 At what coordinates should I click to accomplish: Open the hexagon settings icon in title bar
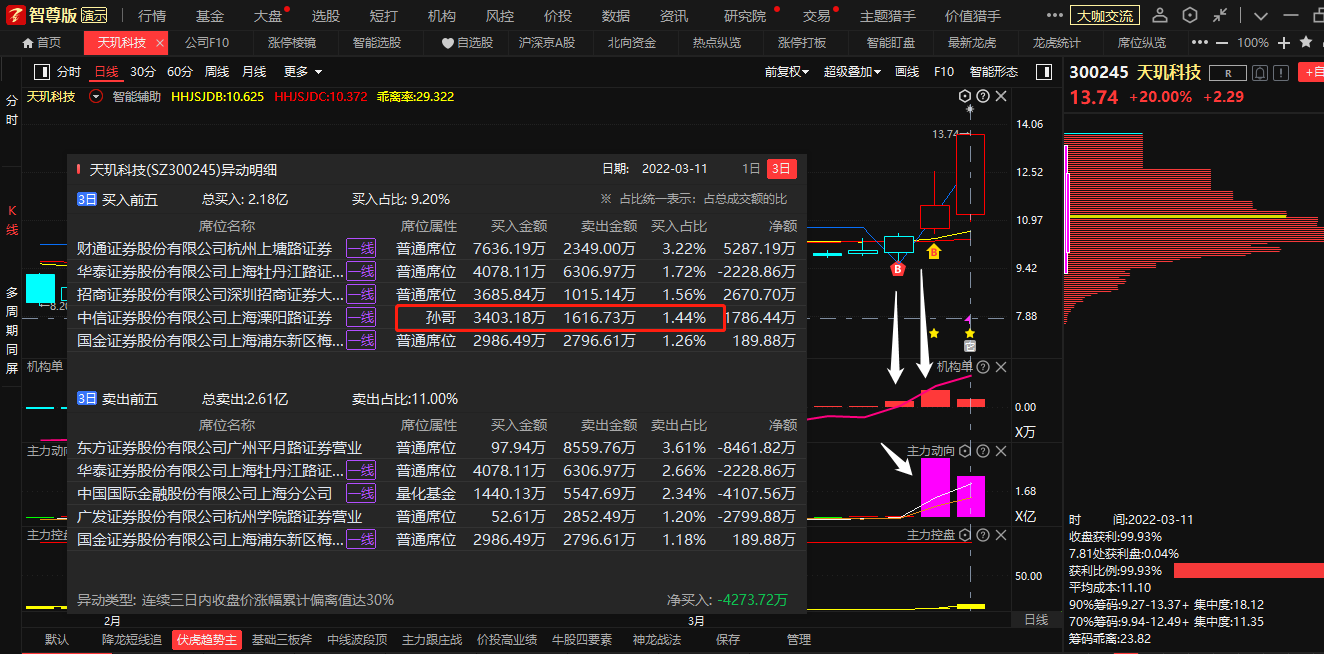tap(1189, 16)
